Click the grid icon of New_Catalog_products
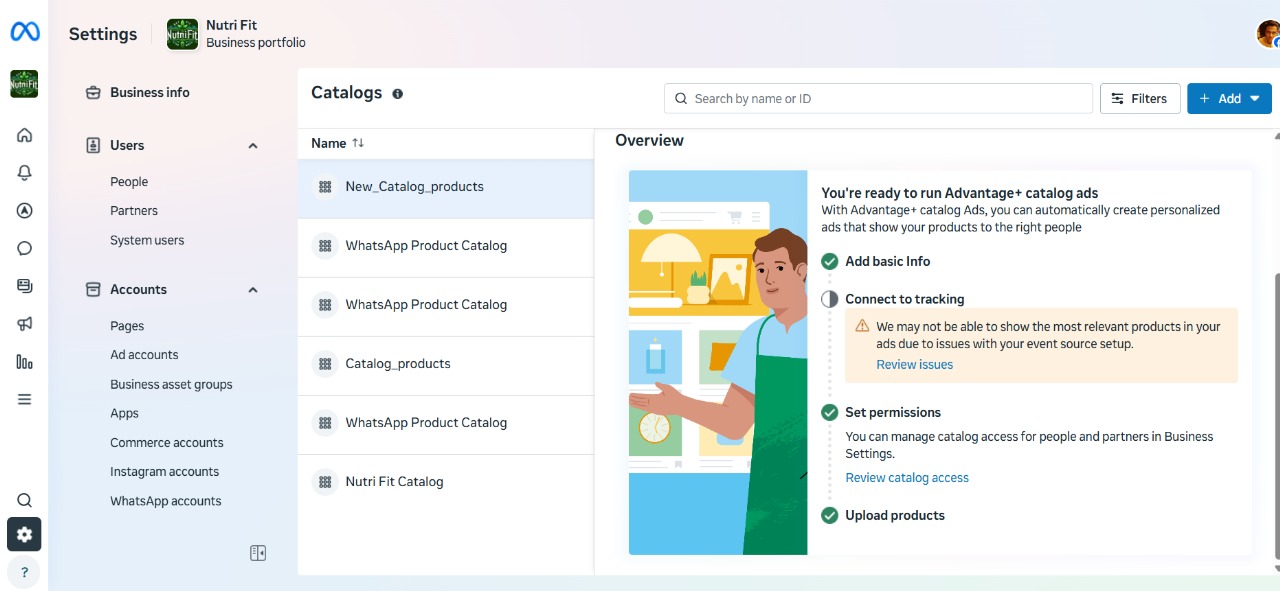 coord(325,187)
